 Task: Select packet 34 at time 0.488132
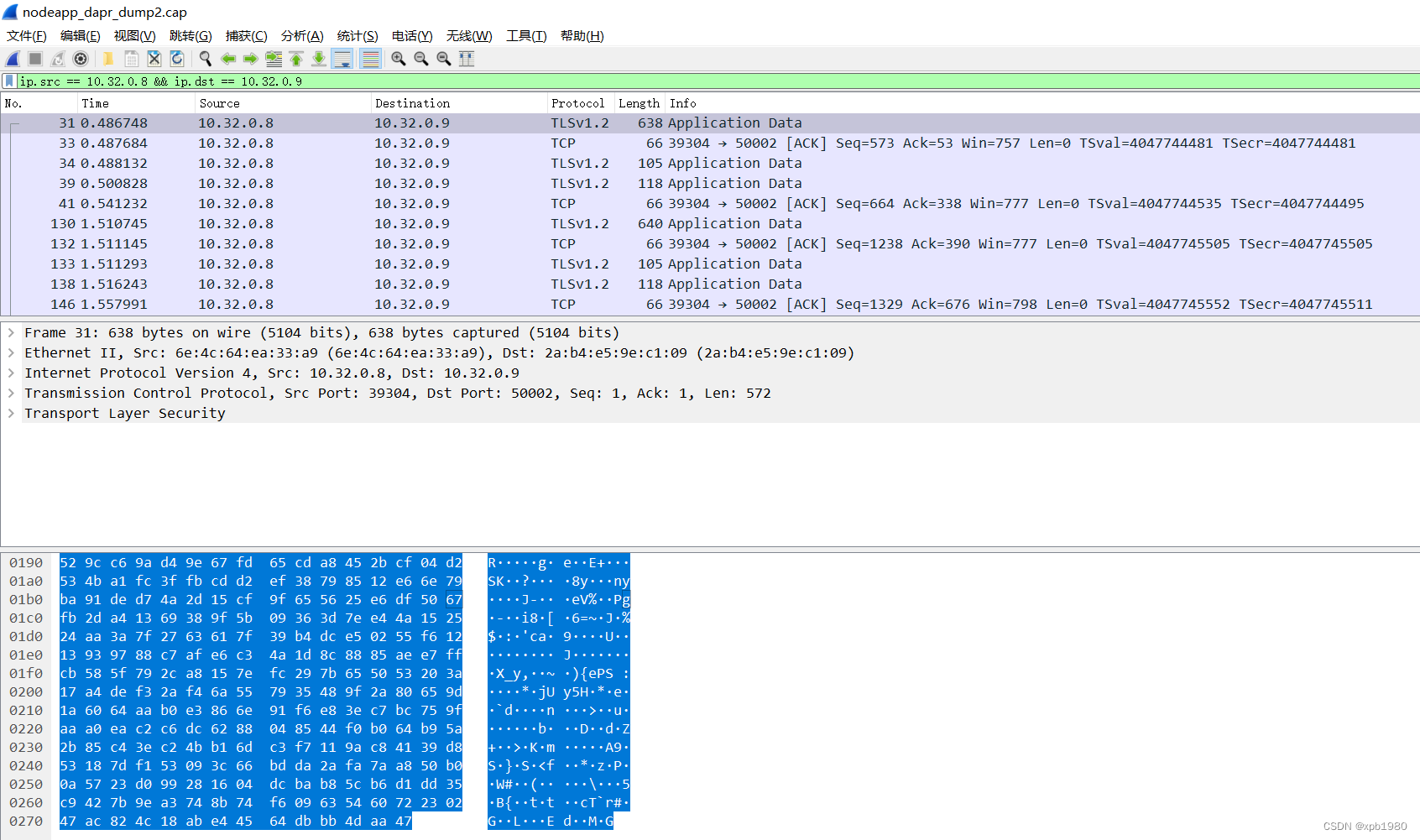710,164
